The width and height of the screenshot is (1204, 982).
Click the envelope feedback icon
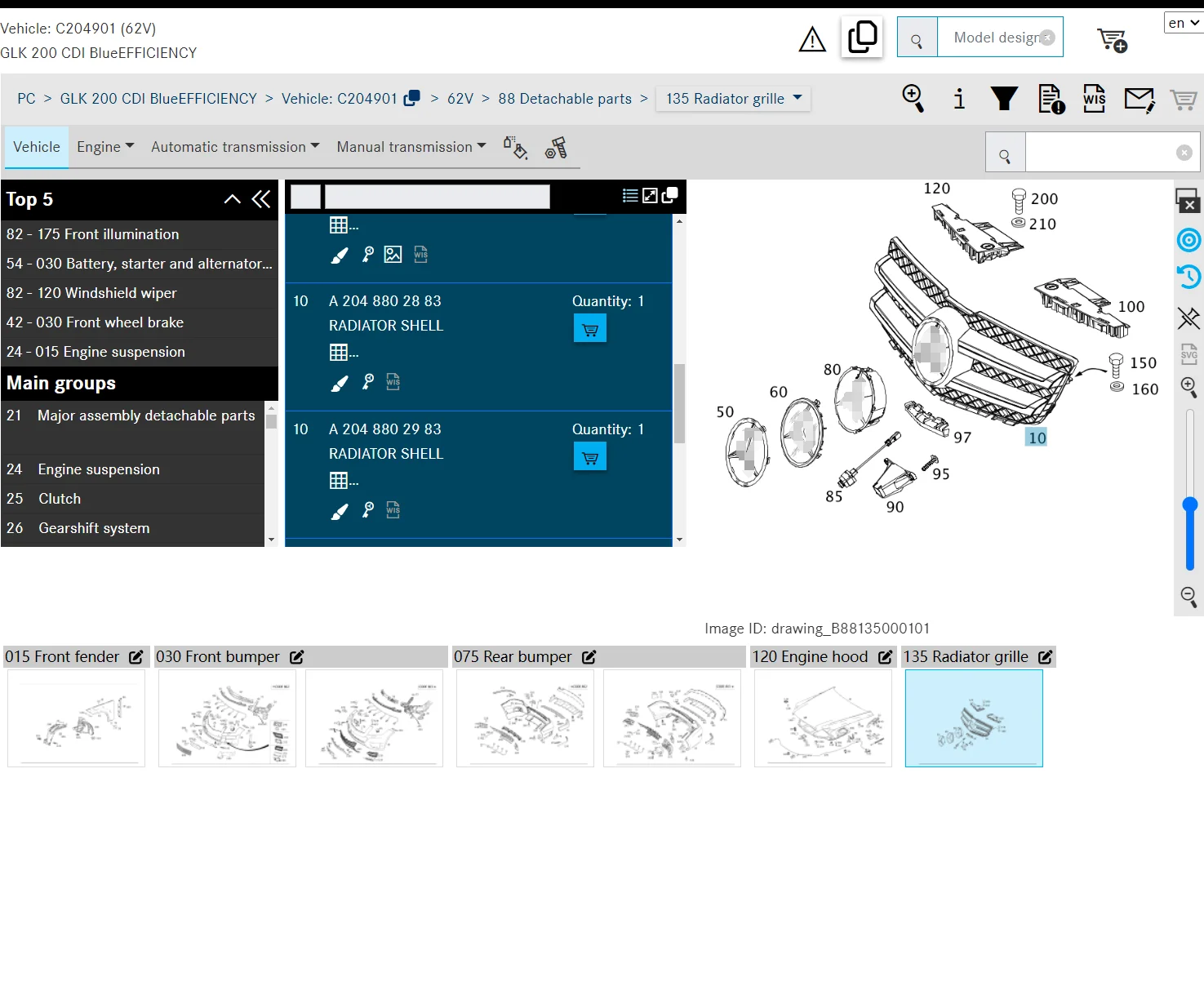pyautogui.click(x=1140, y=100)
